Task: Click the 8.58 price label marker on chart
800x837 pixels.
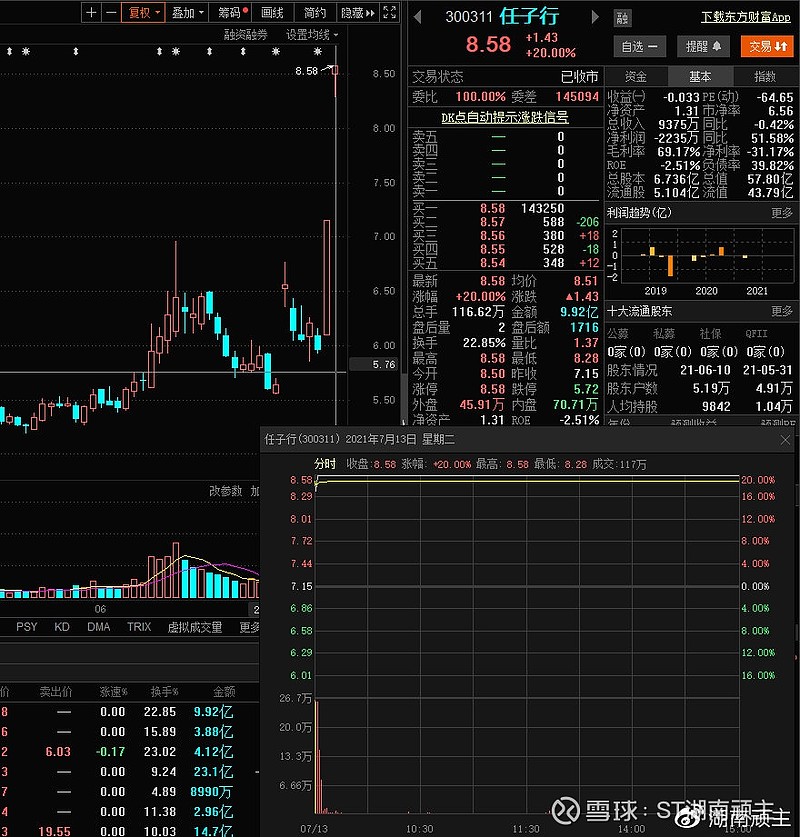Action: pos(306,71)
